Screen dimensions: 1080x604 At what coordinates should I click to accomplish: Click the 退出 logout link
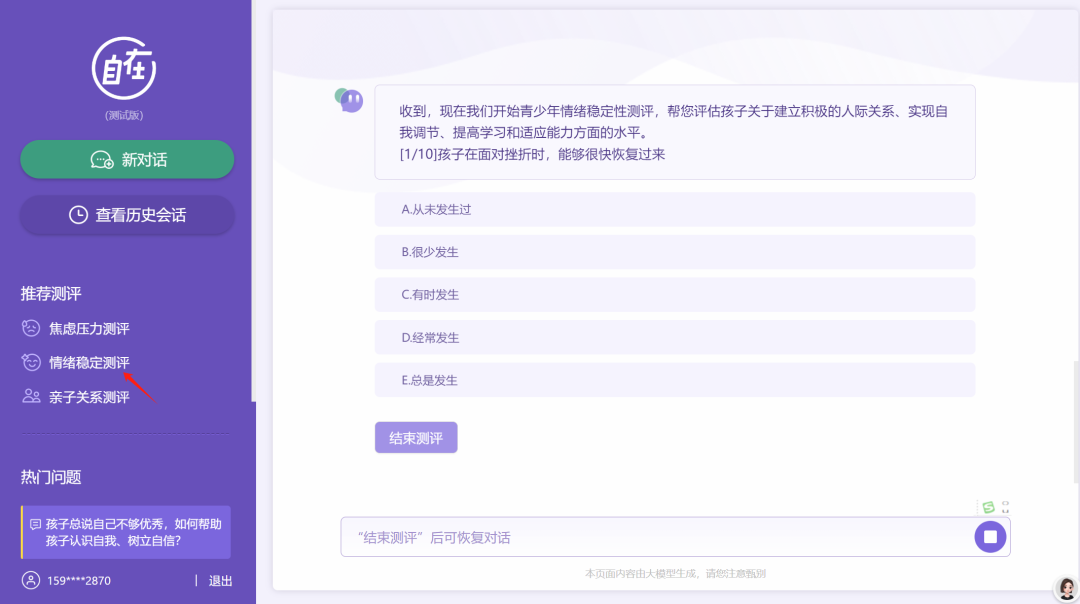coord(219,580)
